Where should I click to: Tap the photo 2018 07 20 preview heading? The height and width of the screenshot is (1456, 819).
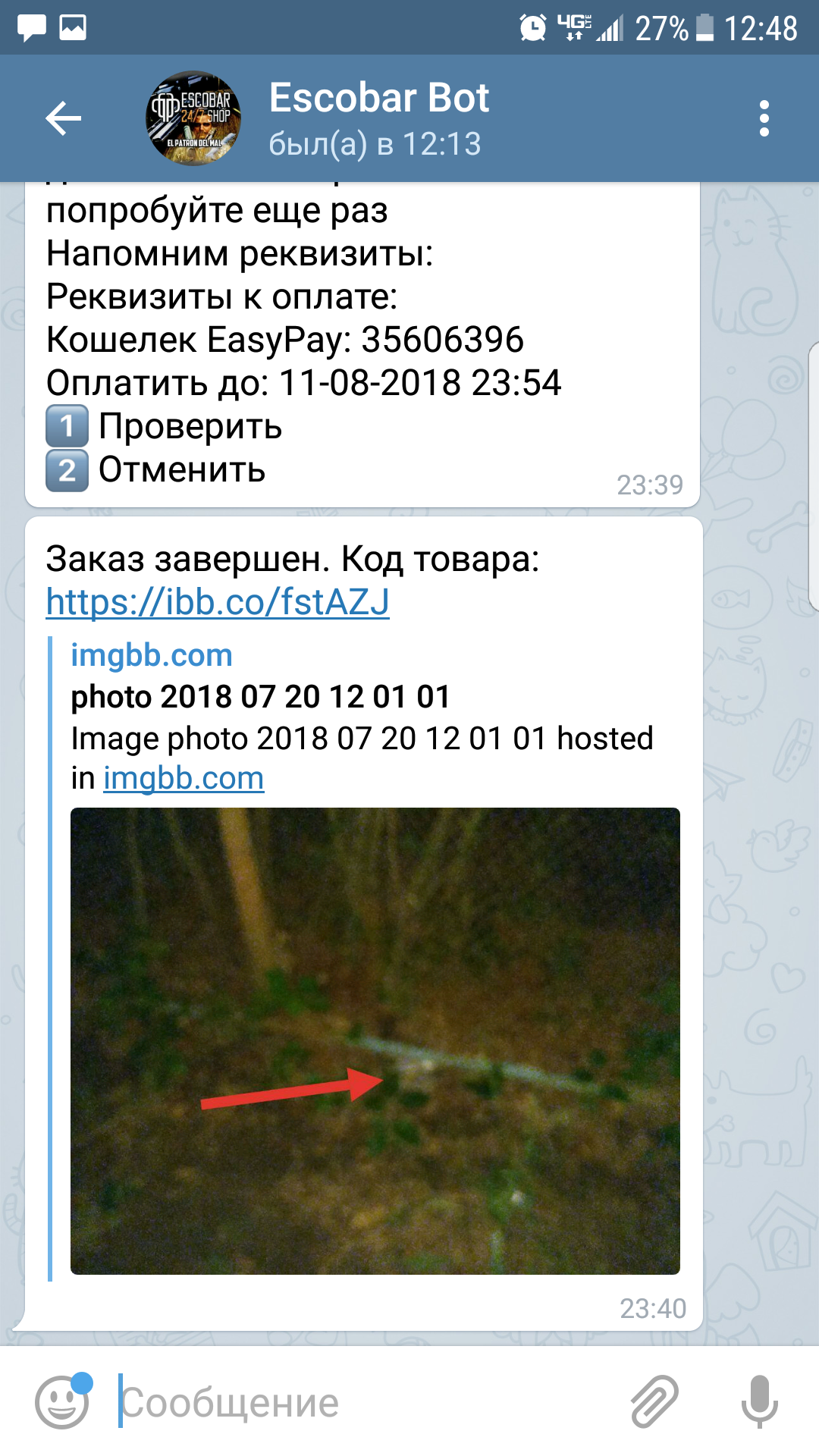(x=261, y=696)
